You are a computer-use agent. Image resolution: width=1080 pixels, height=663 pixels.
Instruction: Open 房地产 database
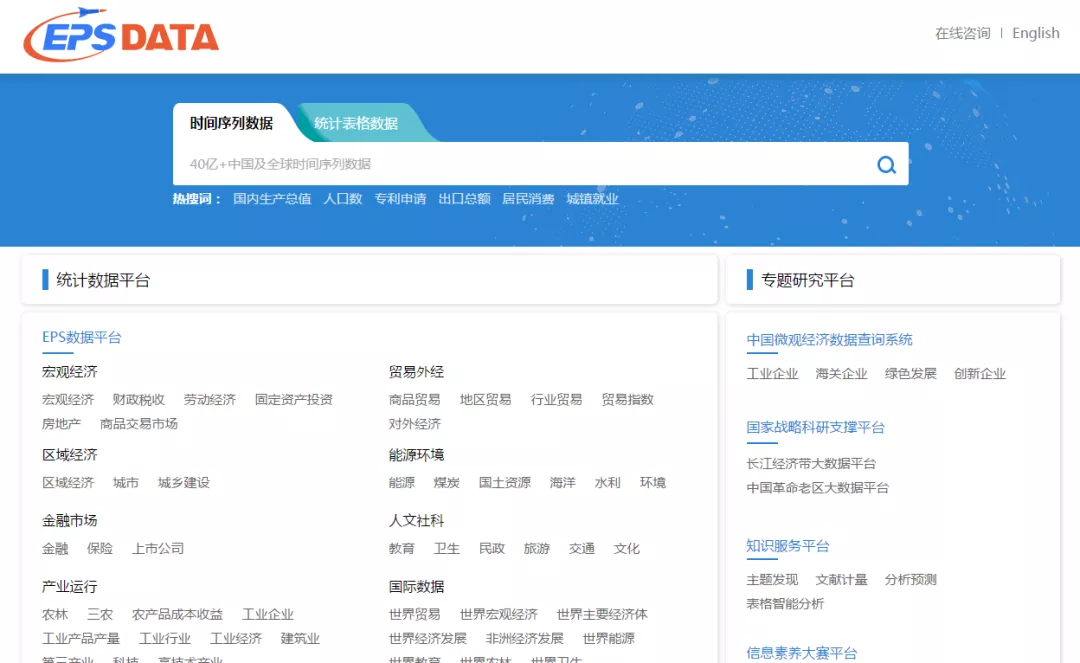click(x=61, y=423)
